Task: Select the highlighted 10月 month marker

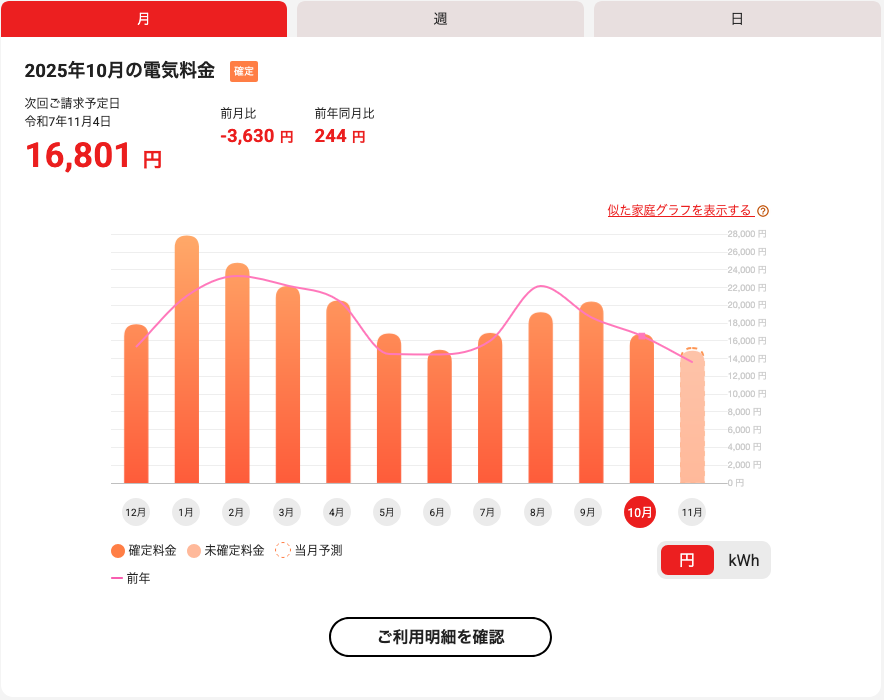Action: click(640, 512)
